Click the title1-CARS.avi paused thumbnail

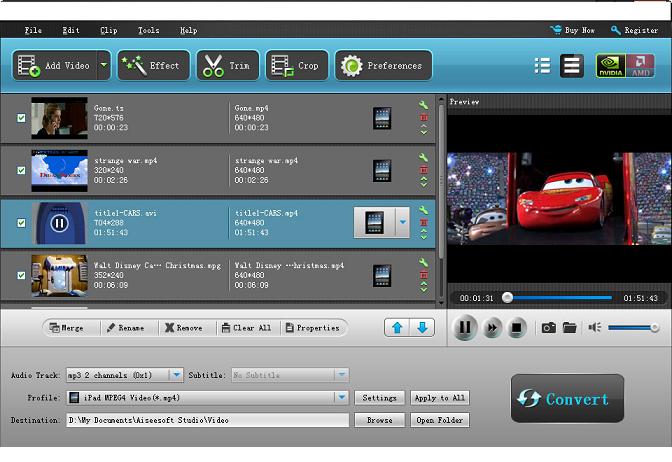(x=59, y=223)
